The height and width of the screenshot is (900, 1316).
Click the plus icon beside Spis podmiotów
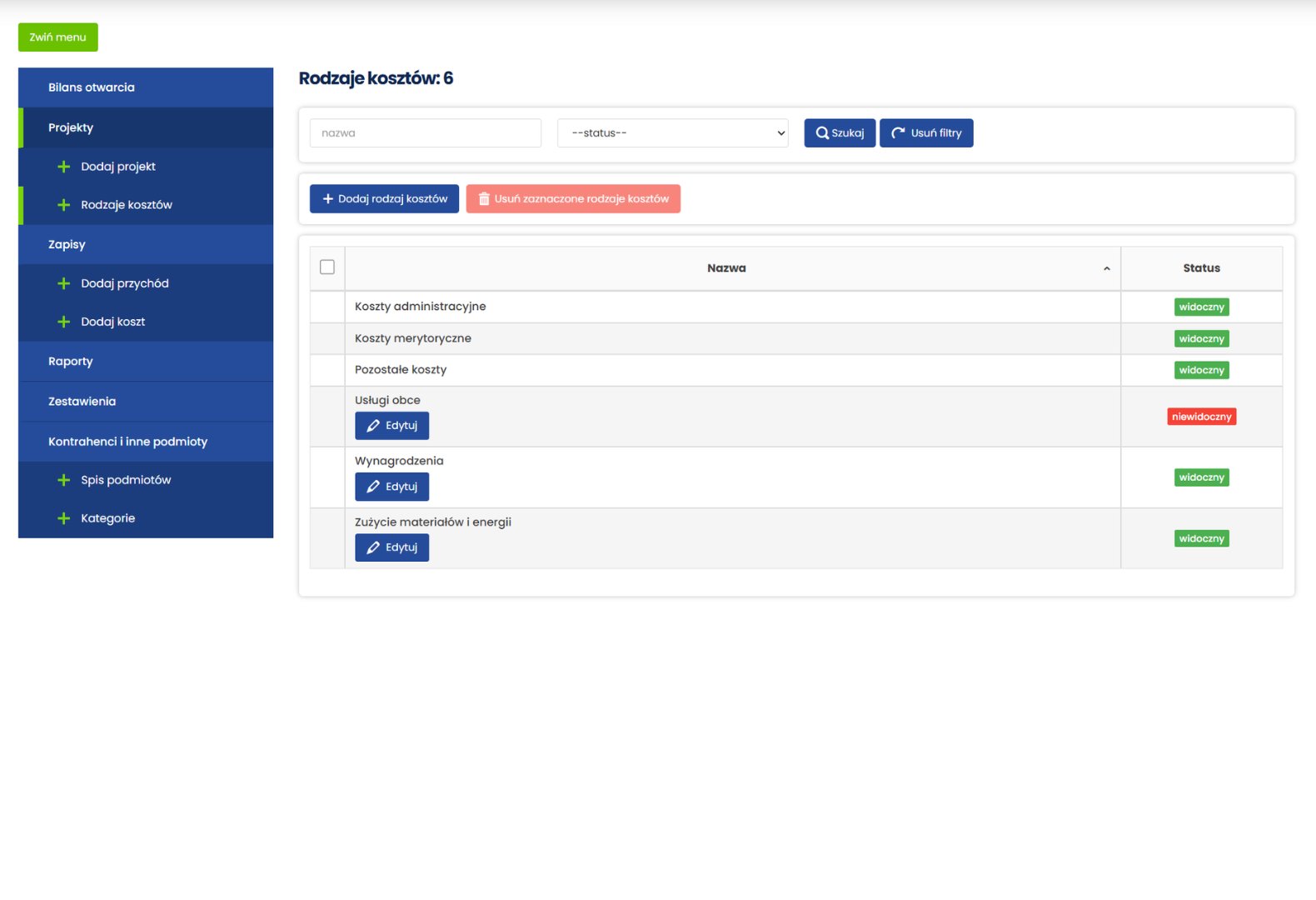63,480
